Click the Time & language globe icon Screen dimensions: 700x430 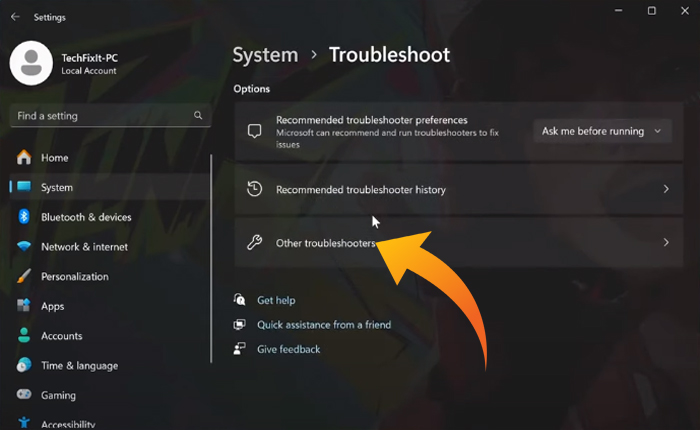(23, 366)
